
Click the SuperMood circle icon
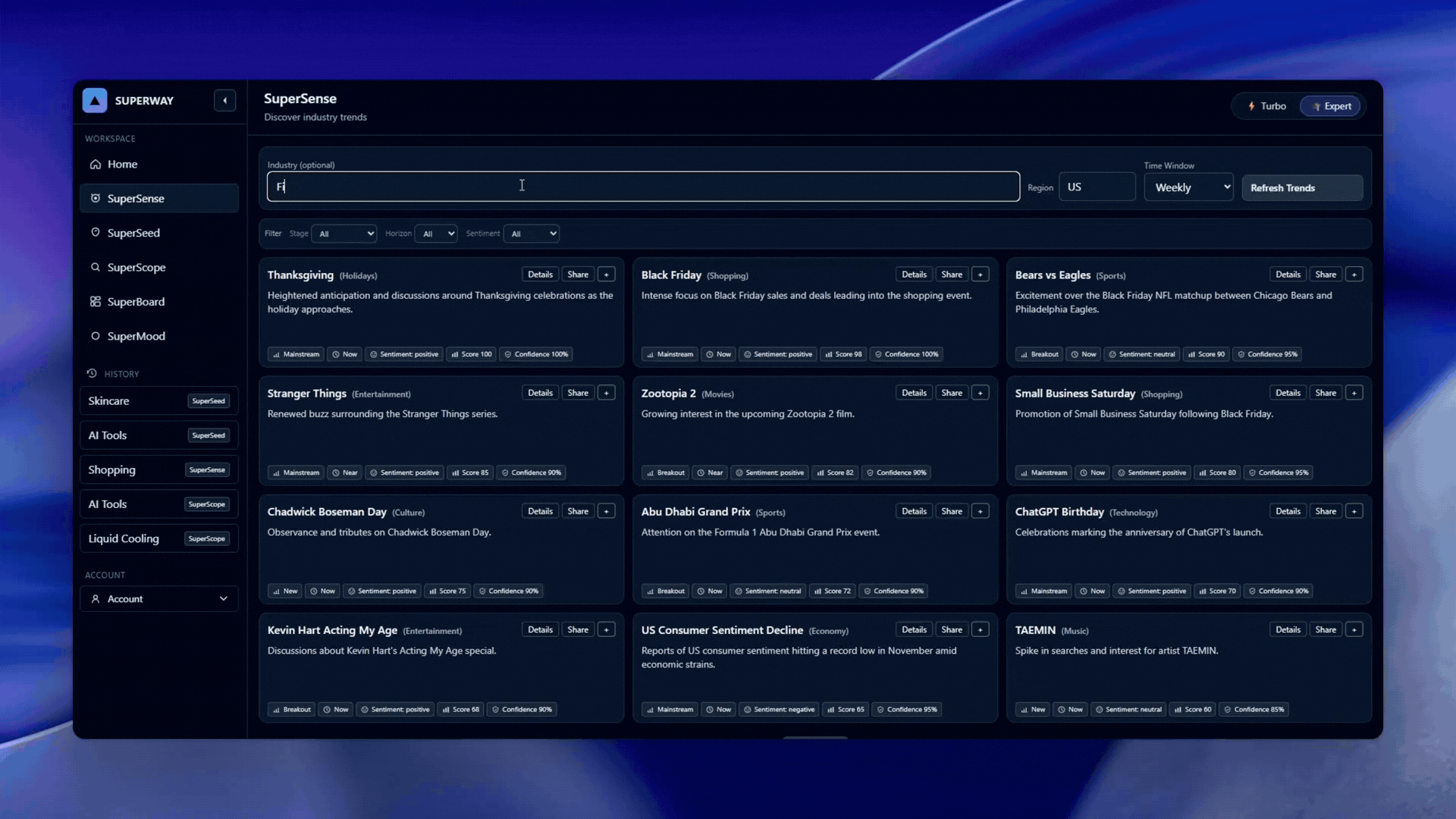(96, 336)
